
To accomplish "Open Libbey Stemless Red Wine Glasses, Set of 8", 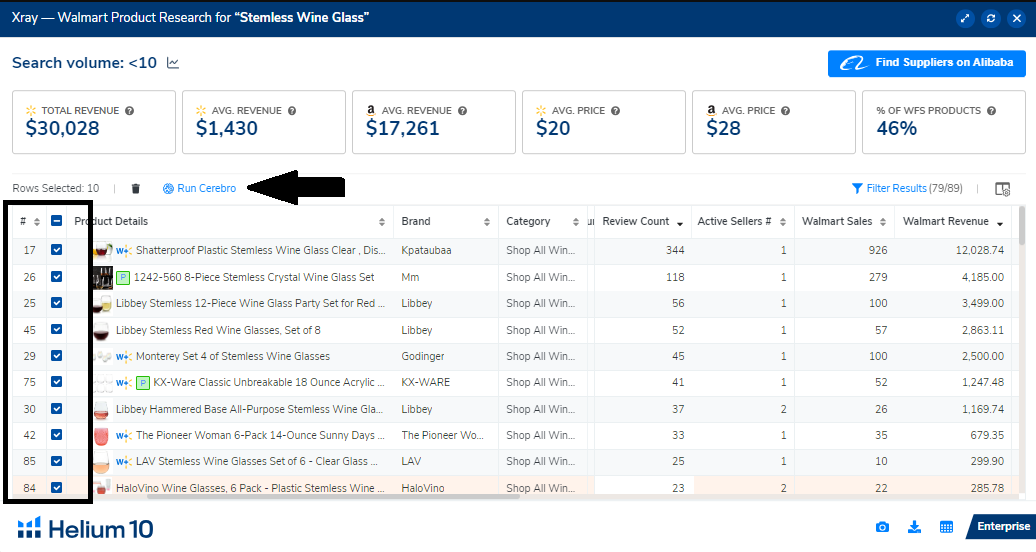I will point(218,330).
